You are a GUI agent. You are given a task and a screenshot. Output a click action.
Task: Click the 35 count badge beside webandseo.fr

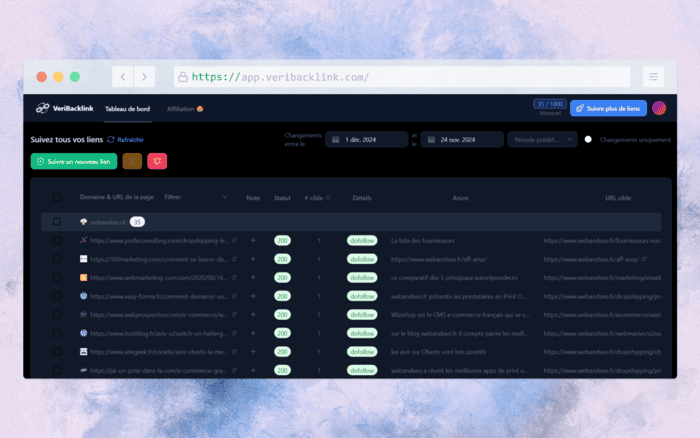pyautogui.click(x=137, y=222)
